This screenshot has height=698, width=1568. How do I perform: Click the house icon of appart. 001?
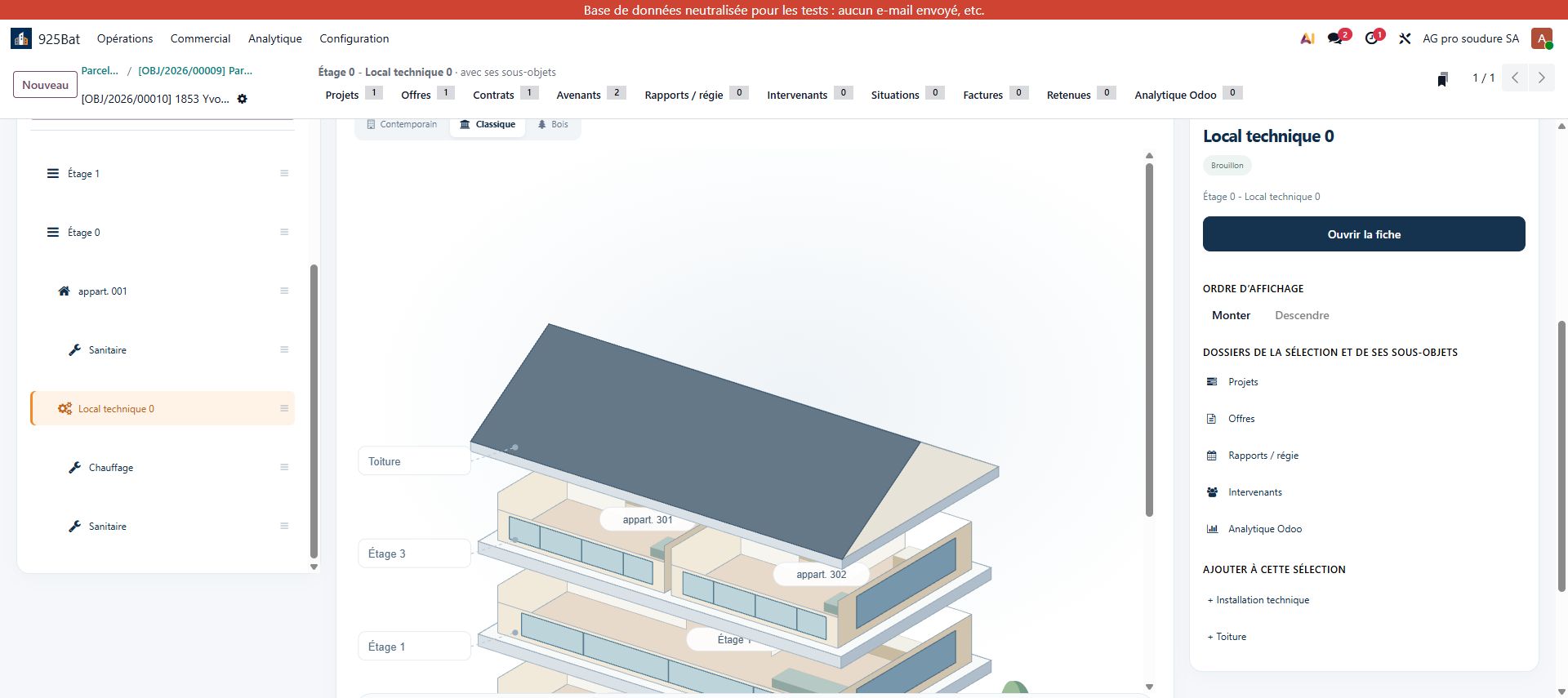64,291
